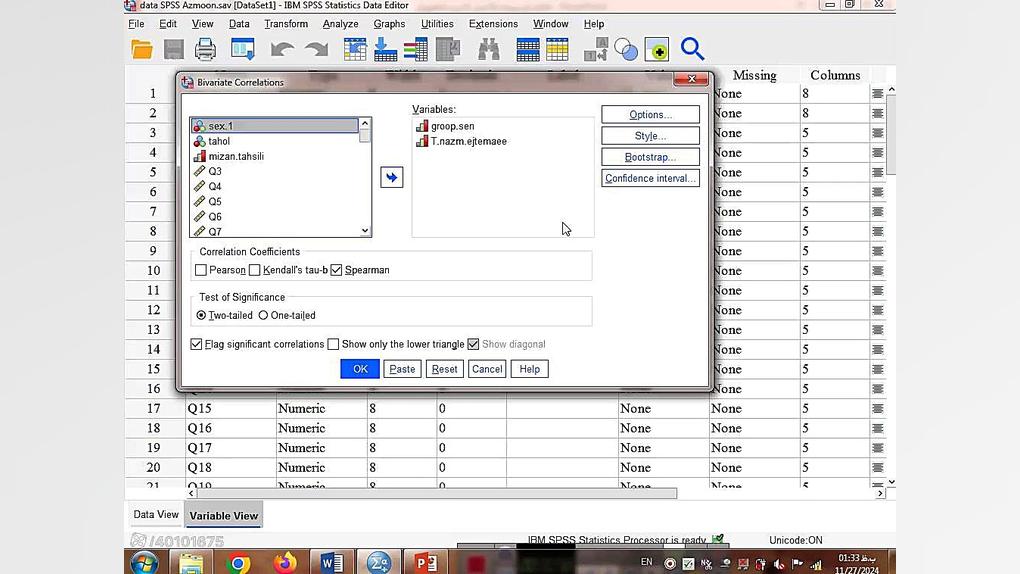Open the Confidence interval... button
The image size is (1020, 574).
651,178
